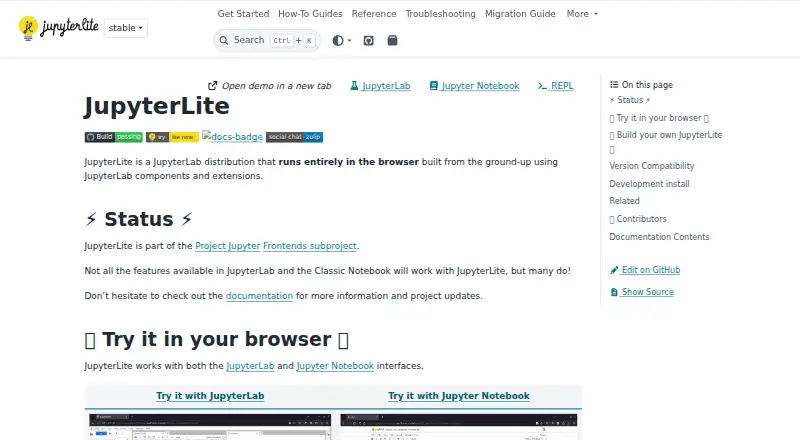
Task: Jump to Status in page contents
Action: tap(630, 100)
